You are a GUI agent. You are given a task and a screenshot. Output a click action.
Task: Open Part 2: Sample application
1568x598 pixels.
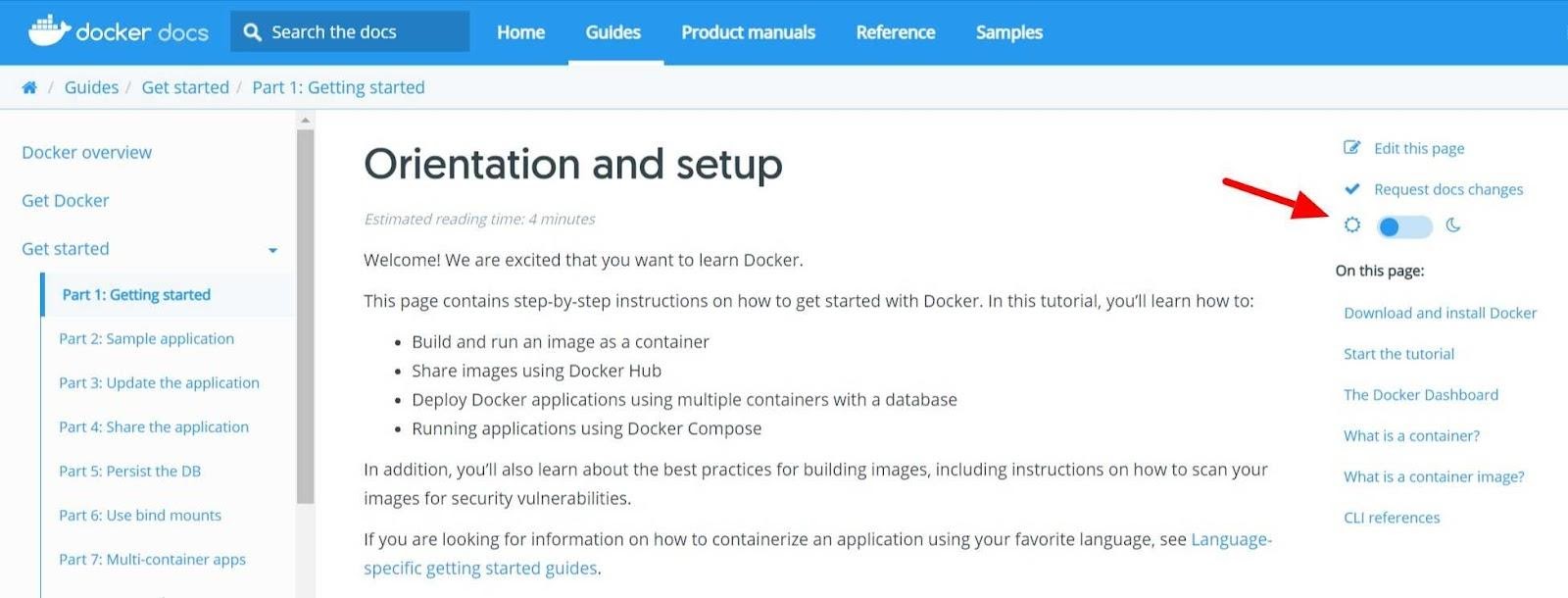pos(146,338)
